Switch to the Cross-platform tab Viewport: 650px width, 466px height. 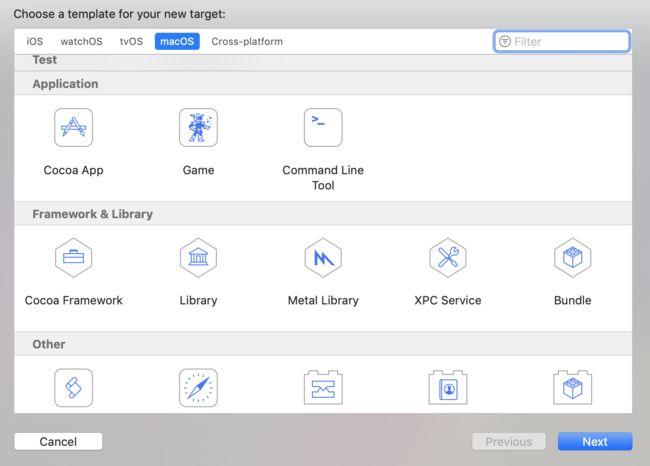coord(247,41)
